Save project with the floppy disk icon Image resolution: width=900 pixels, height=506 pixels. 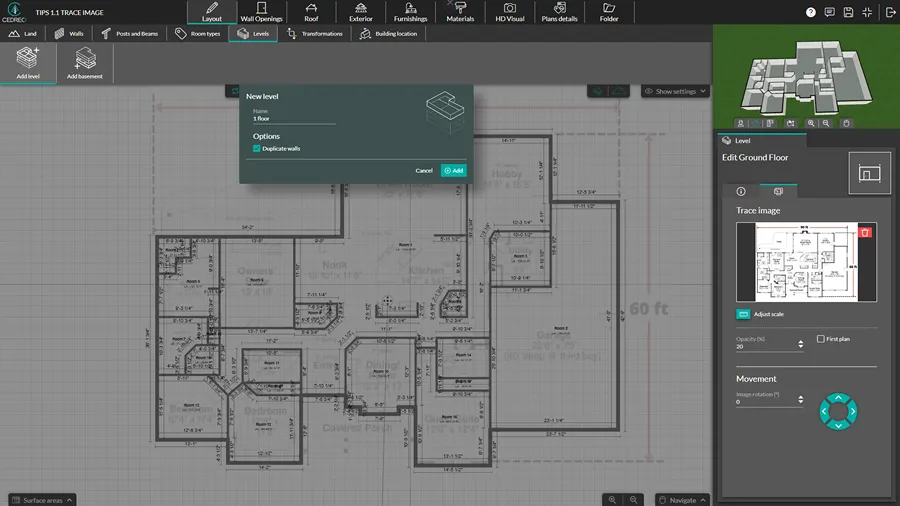[848, 12]
